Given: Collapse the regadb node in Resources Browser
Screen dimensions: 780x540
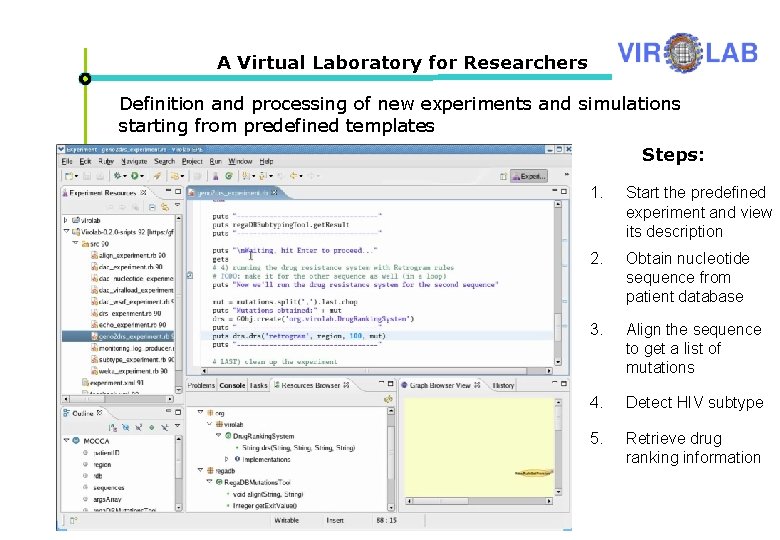Looking at the screenshot, I should [200, 470].
